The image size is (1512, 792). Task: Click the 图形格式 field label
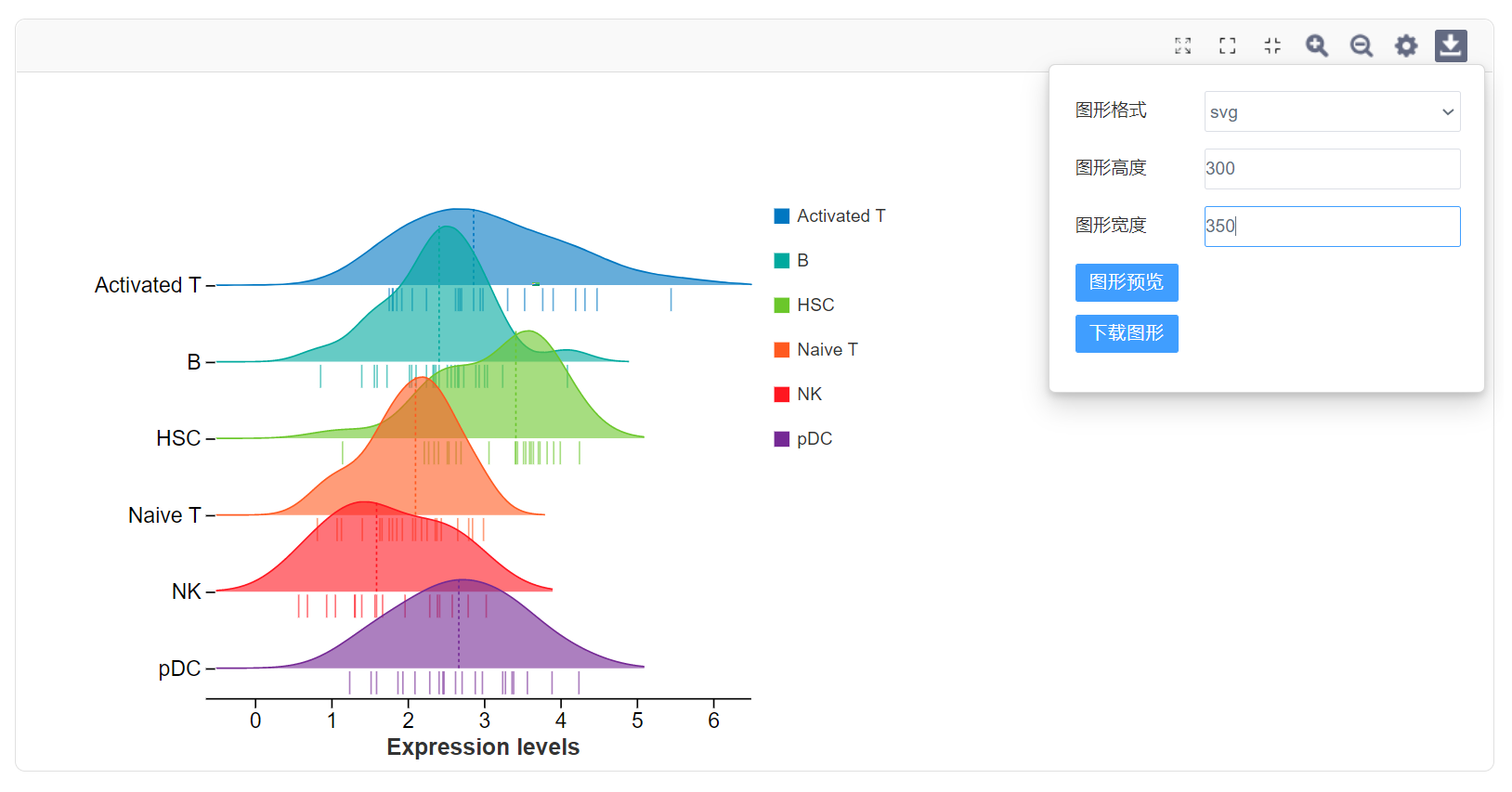[x=1111, y=110]
